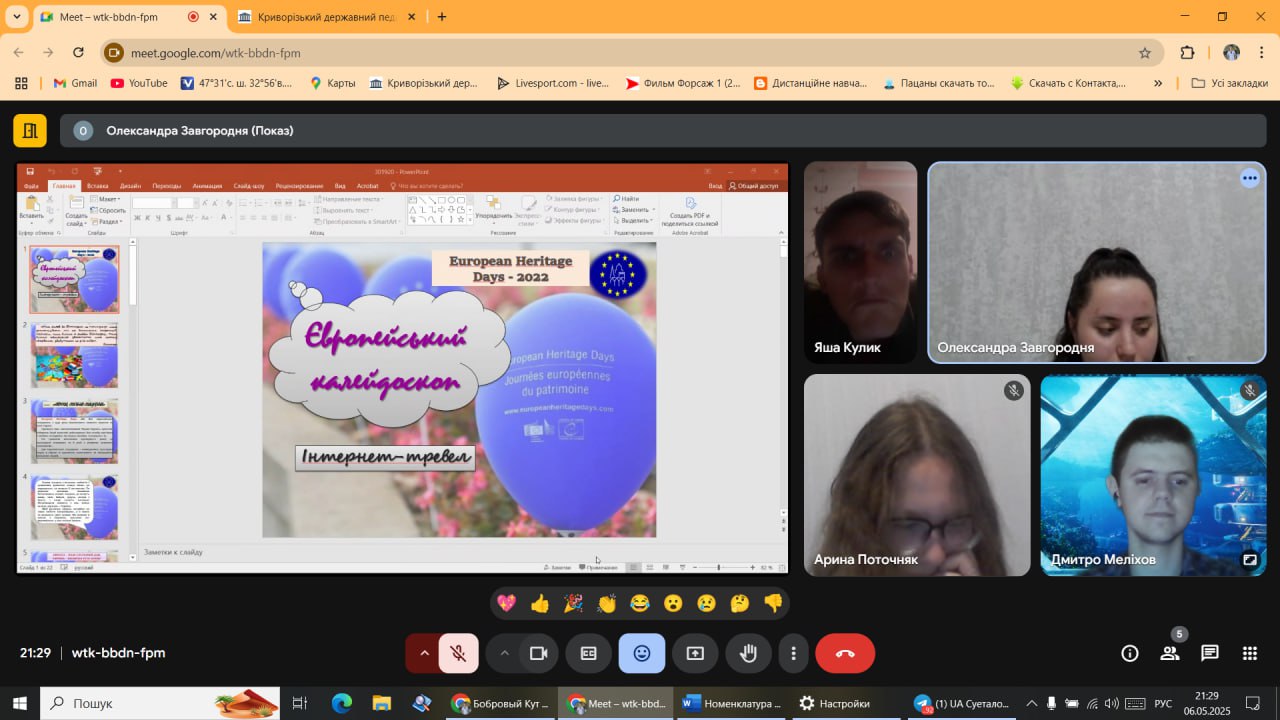This screenshot has height=720, width=1280.
Task: Turn on captions
Action: [589, 653]
